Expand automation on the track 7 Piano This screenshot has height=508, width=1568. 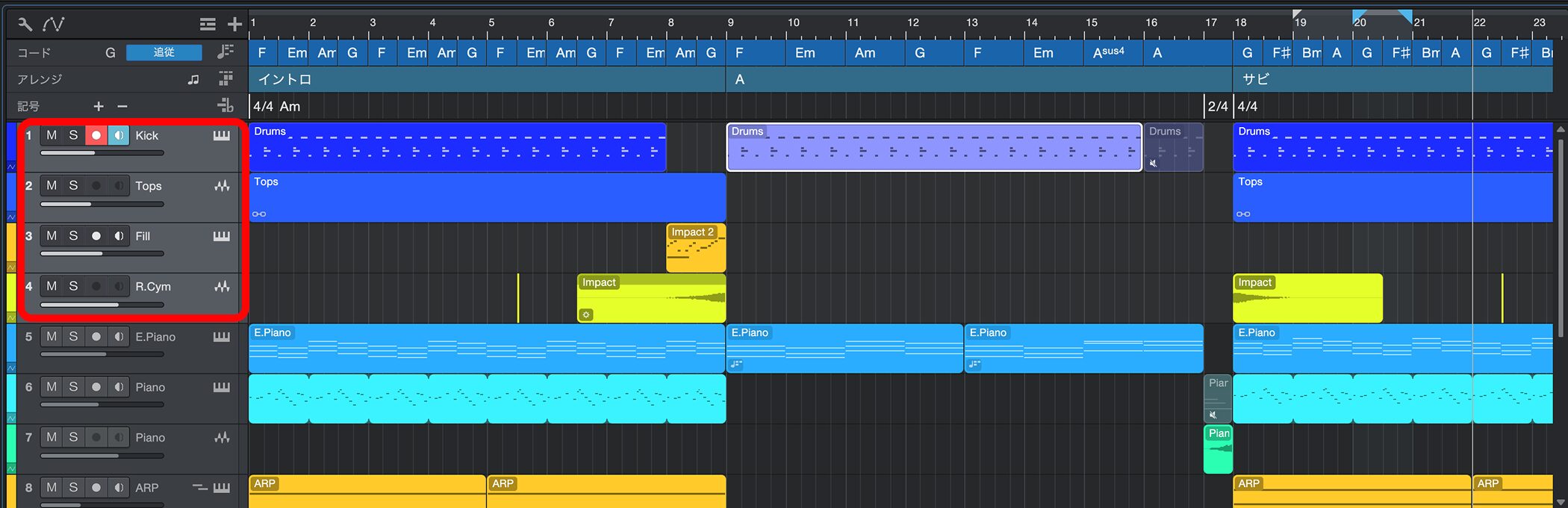[x=11, y=468]
